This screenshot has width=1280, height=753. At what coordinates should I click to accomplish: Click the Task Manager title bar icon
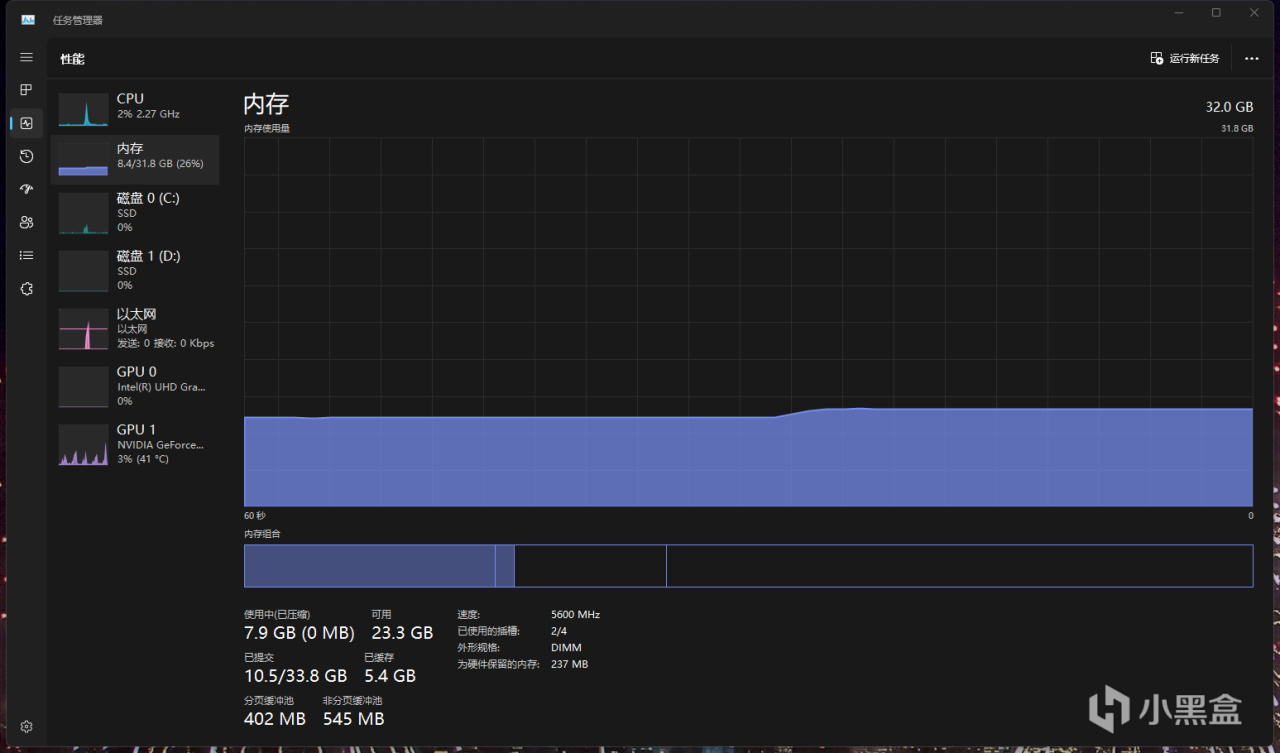point(28,20)
